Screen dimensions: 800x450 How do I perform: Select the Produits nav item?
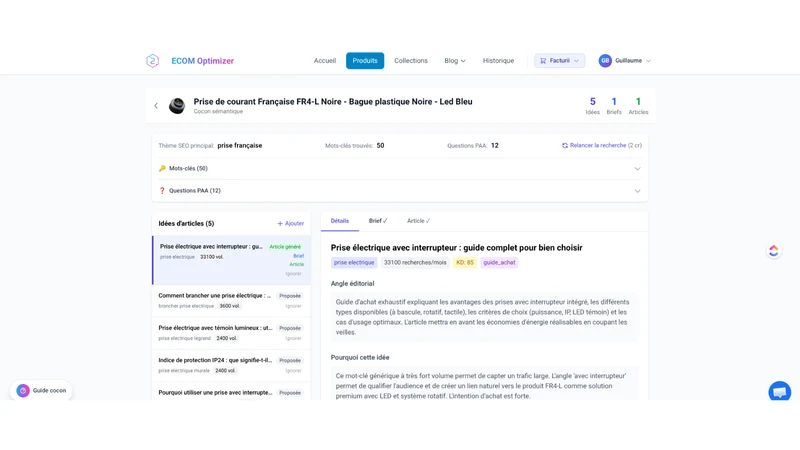(365, 61)
